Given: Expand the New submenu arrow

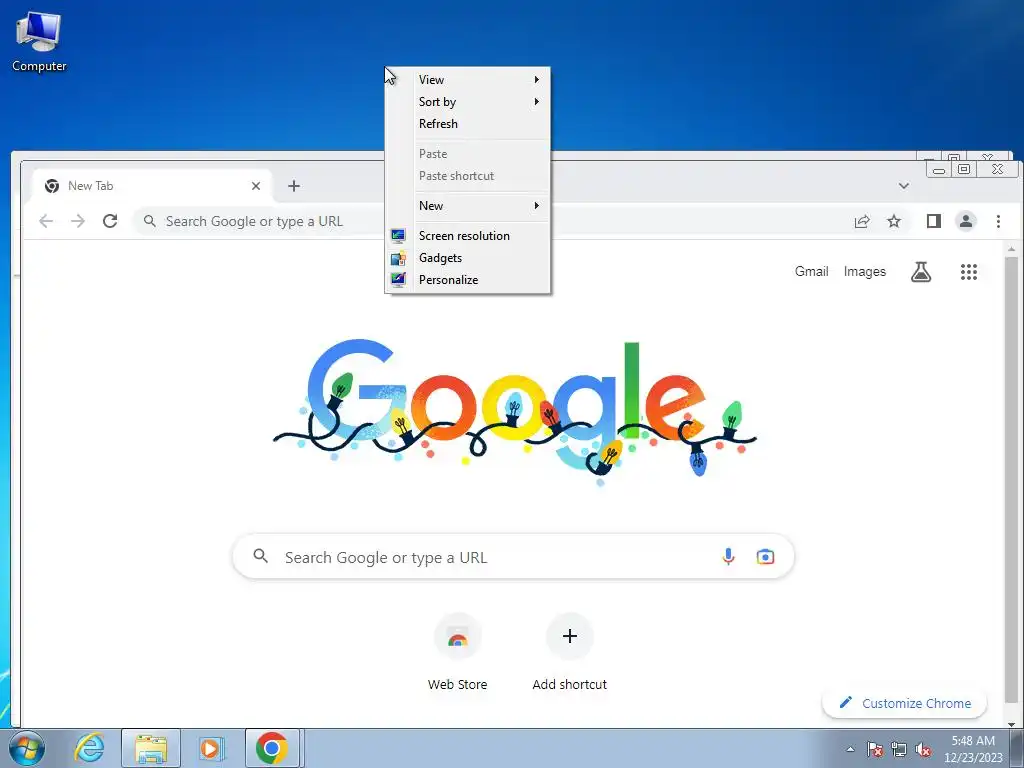Looking at the screenshot, I should click(537, 206).
